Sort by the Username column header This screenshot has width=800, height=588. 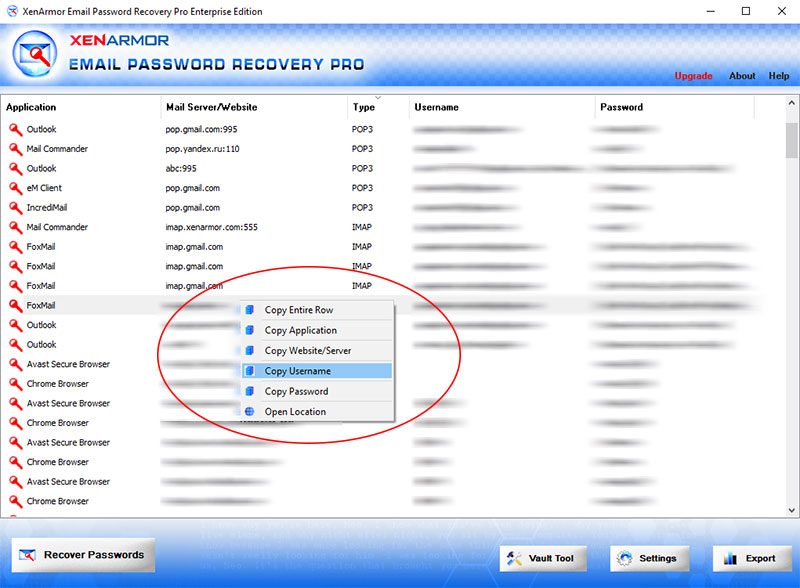[502, 107]
